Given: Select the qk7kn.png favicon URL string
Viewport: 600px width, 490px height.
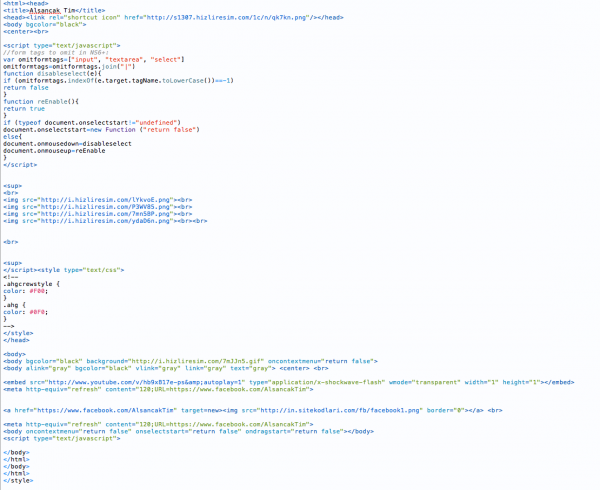Looking at the screenshot, I should coord(228,18).
